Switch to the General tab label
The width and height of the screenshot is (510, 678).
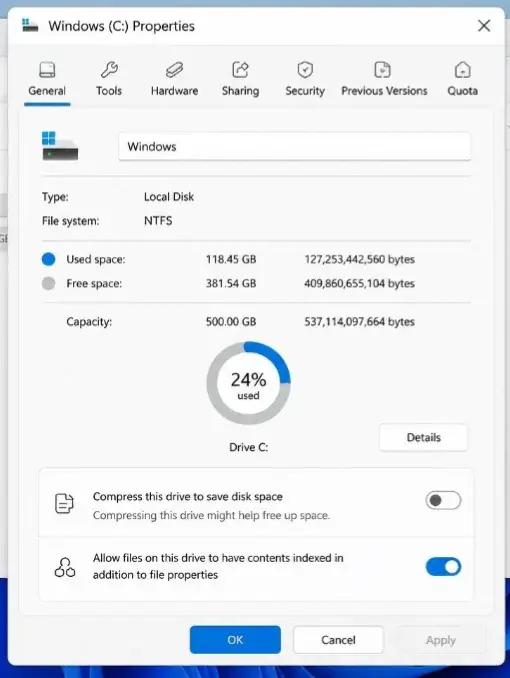(x=47, y=91)
